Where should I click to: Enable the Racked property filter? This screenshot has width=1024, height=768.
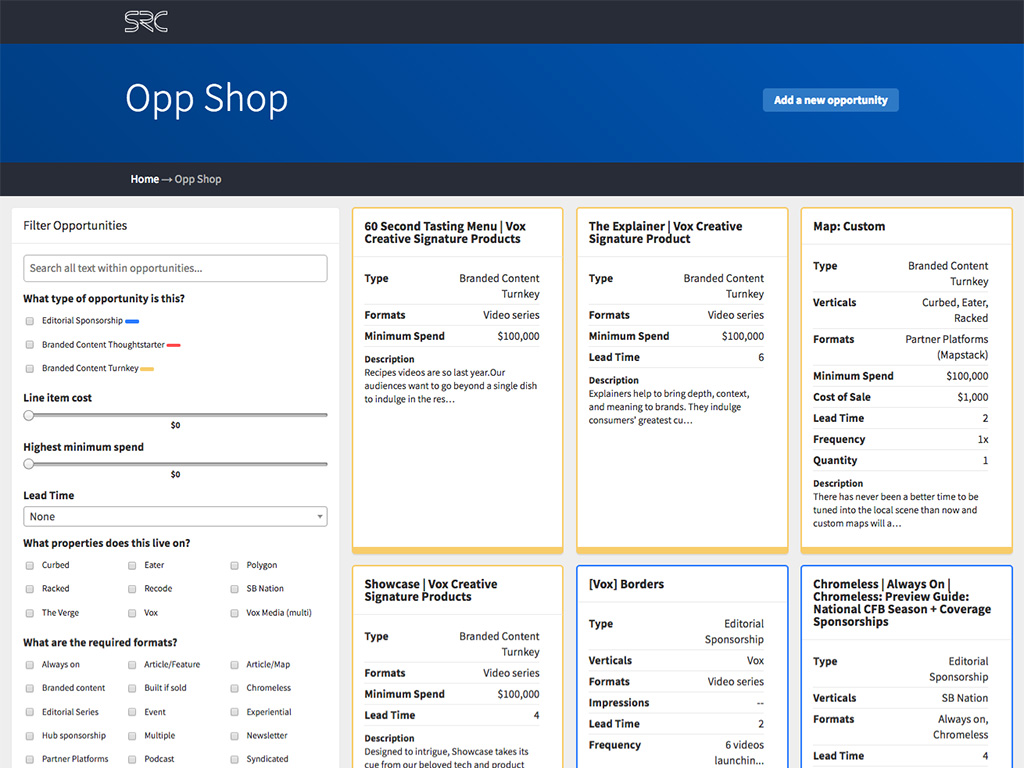[x=29, y=589]
